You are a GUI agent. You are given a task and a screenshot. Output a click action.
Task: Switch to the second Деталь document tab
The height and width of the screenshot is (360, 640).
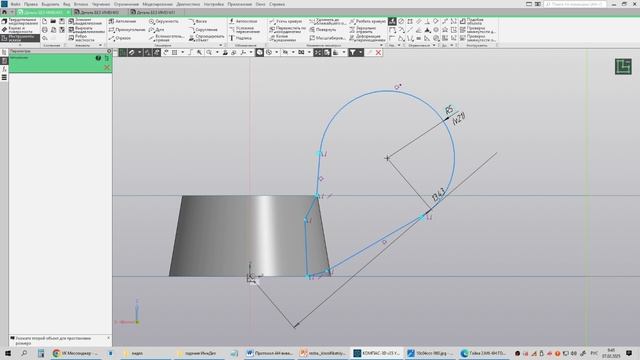pos(99,12)
